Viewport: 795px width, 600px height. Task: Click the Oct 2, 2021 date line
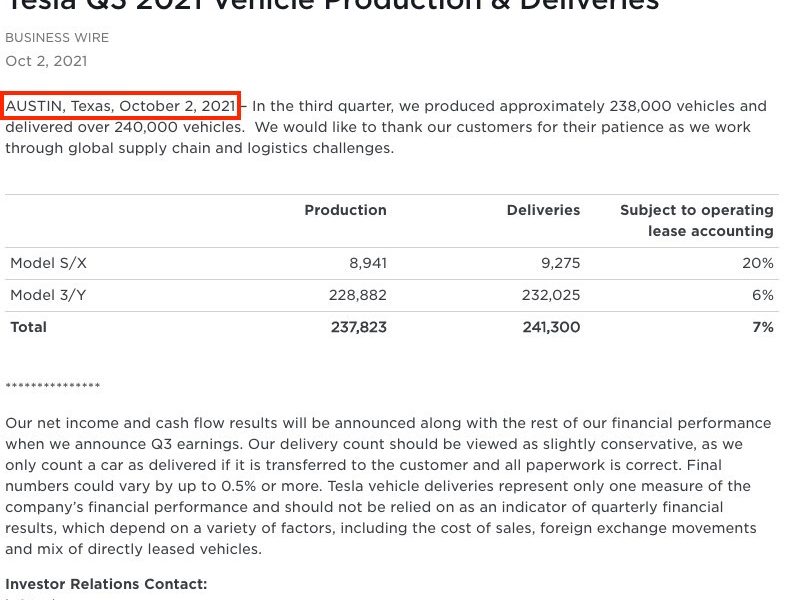[x=46, y=61]
